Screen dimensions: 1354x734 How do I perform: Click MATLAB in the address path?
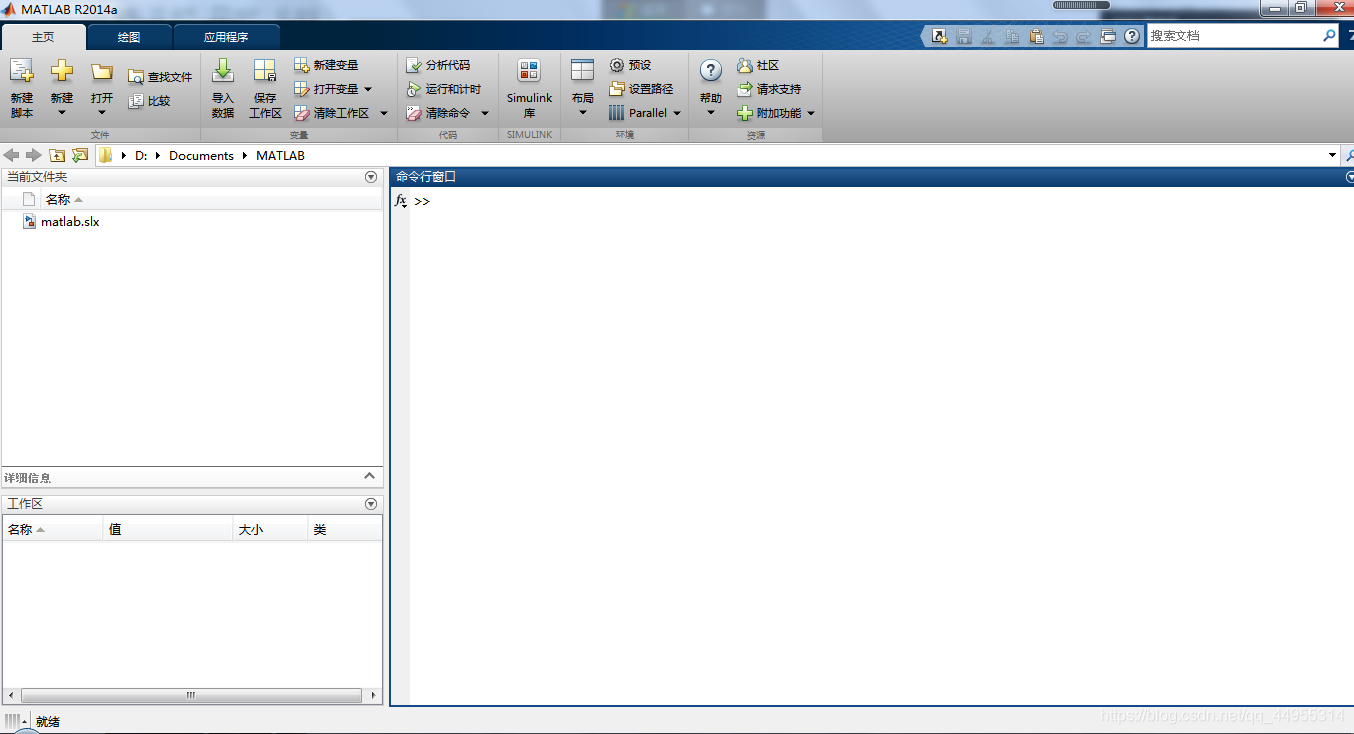[280, 156]
